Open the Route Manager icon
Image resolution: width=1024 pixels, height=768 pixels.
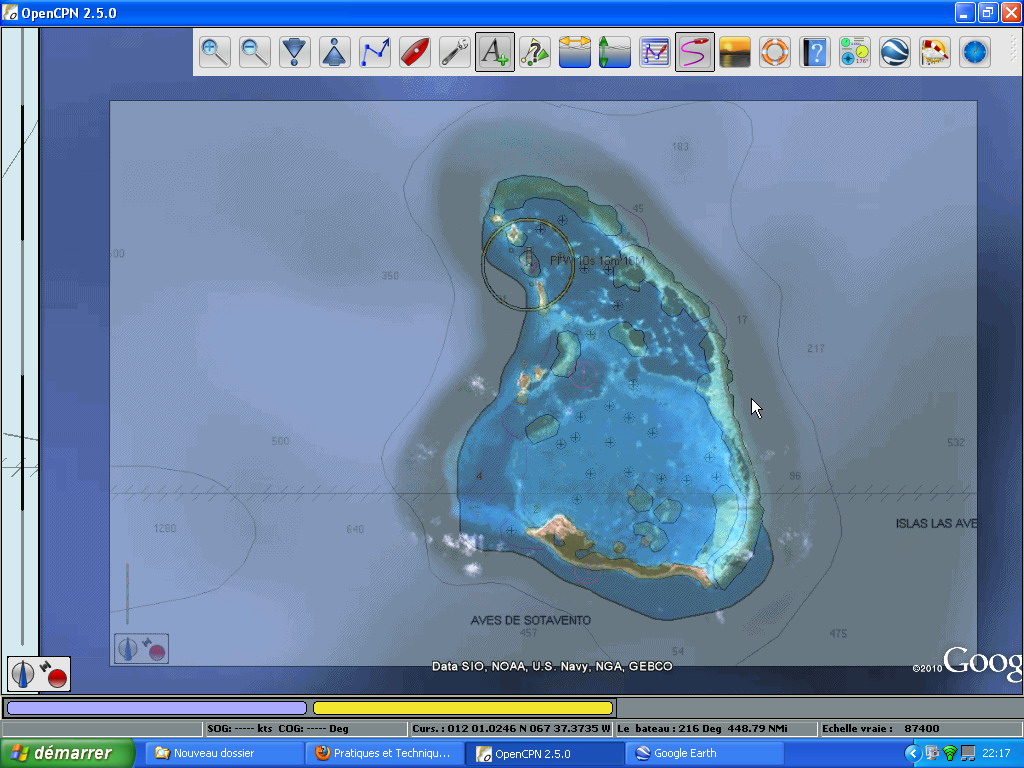point(655,51)
